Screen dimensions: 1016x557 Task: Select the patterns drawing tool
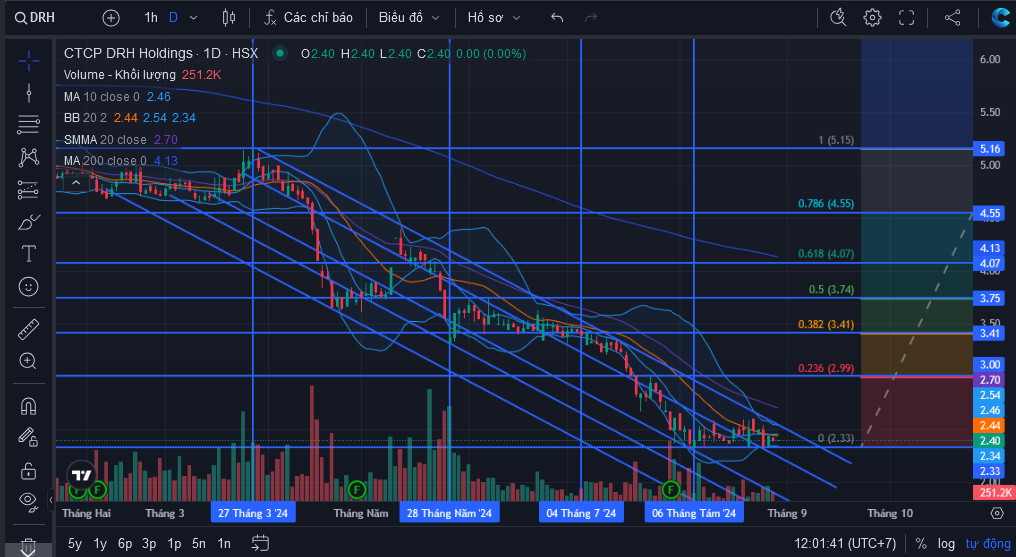29,157
